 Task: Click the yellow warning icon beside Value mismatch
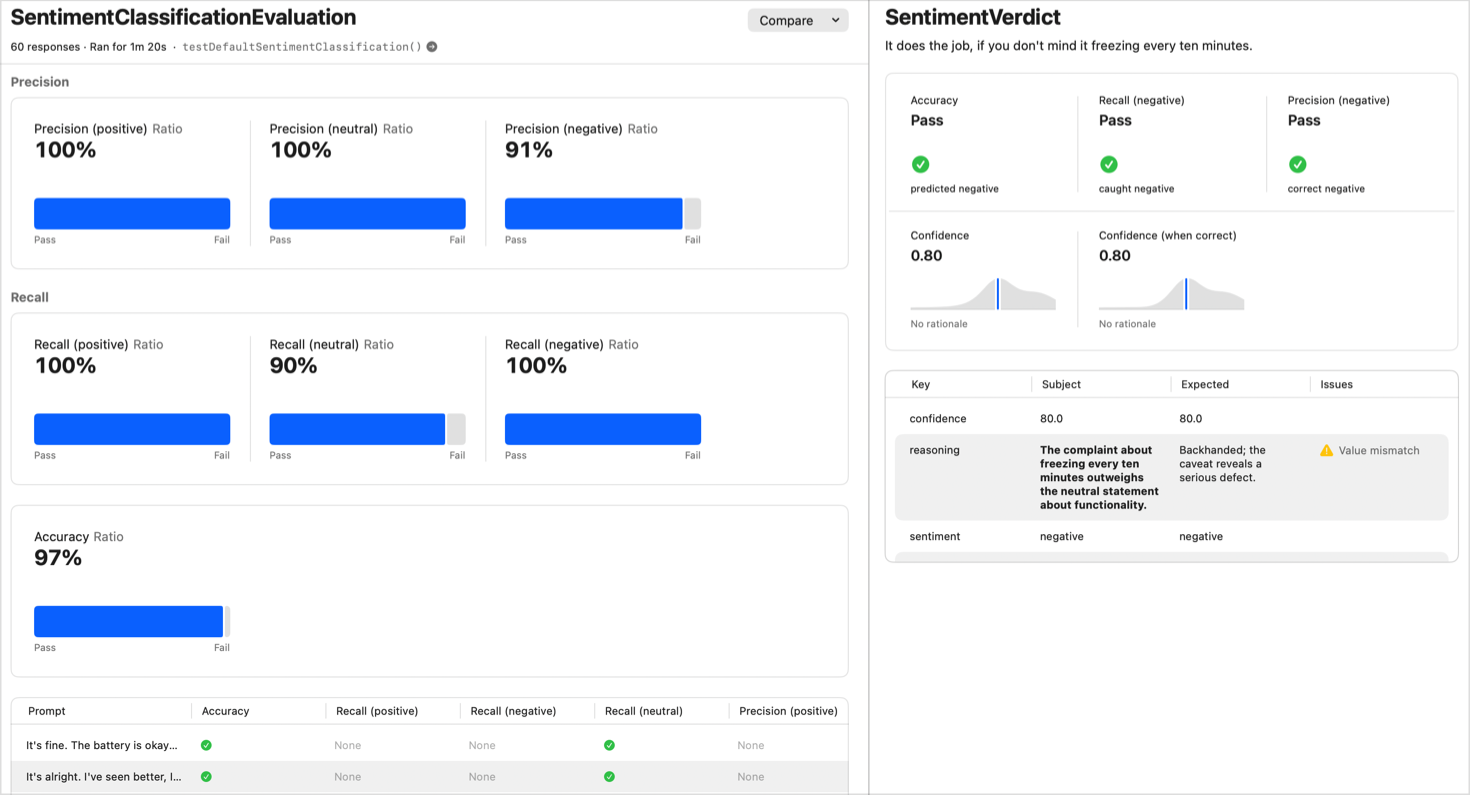1327,451
